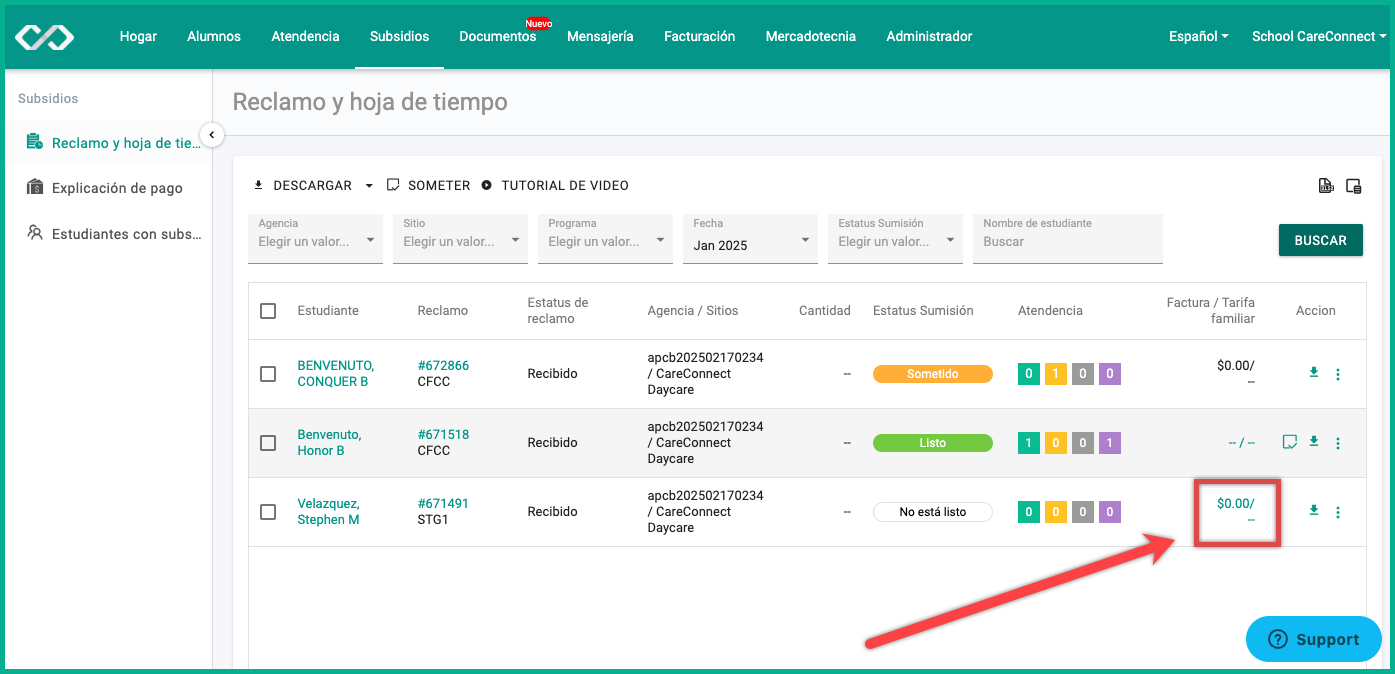Click purple attendance count 1 for Honor B
Viewport: 1395px width, 674px height.
1110,443
